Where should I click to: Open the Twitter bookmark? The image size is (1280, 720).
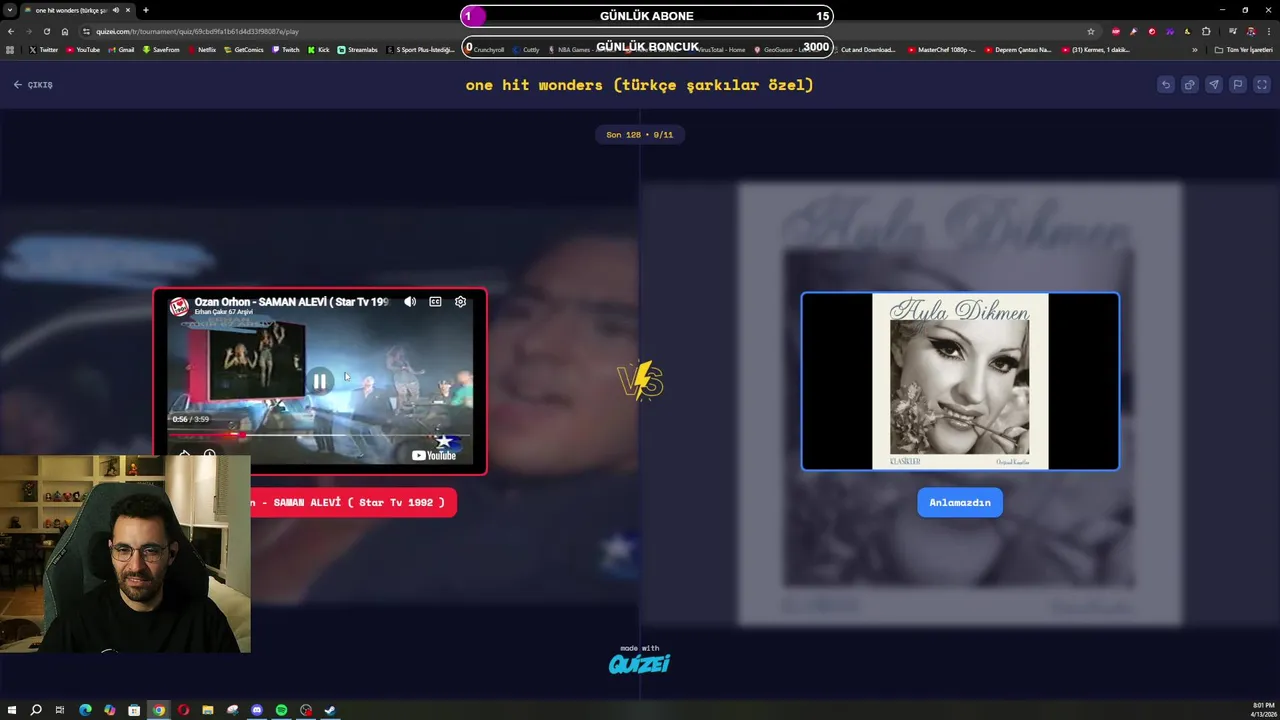click(44, 49)
